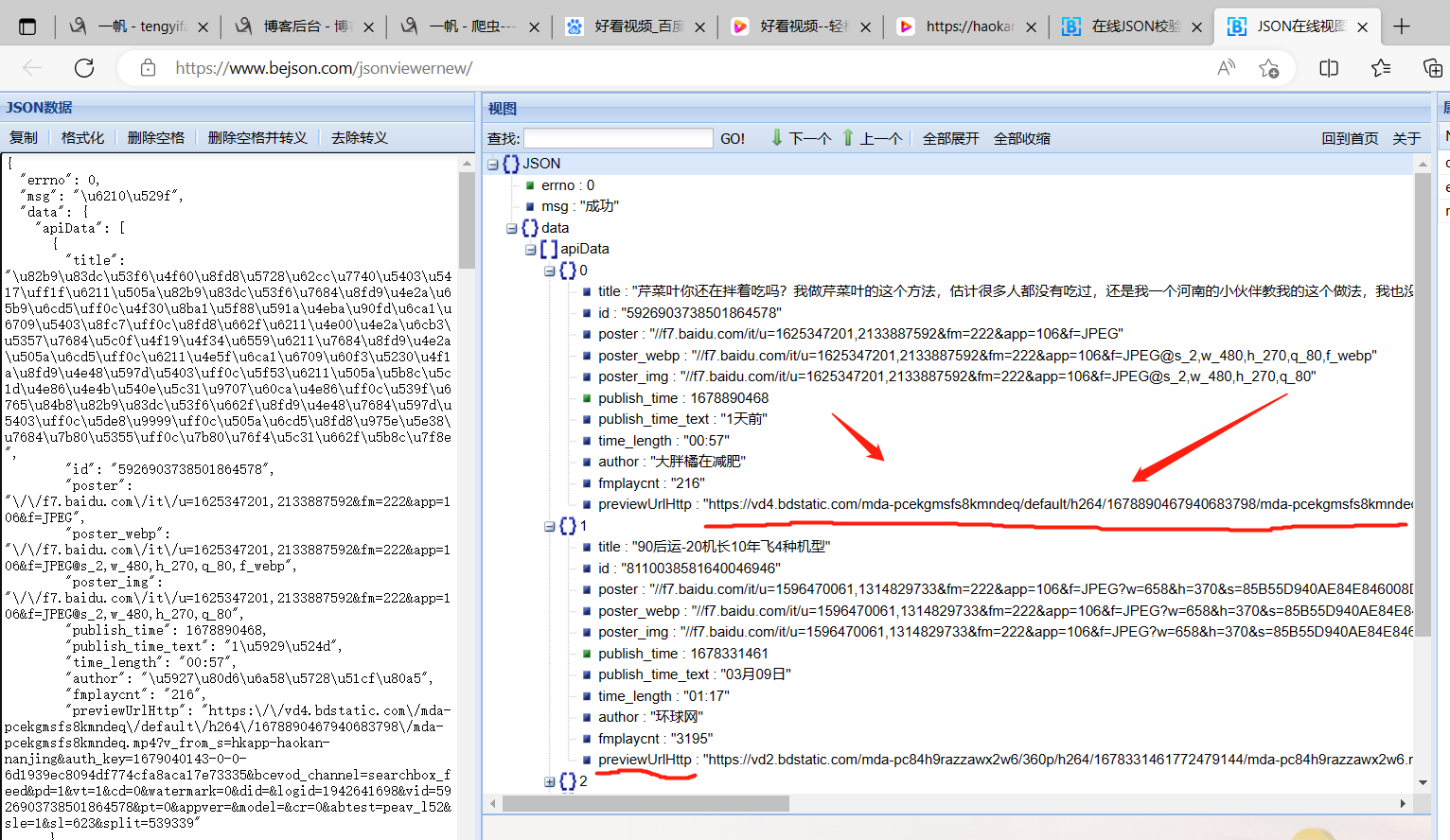Open a new browser tab

click(x=1402, y=26)
